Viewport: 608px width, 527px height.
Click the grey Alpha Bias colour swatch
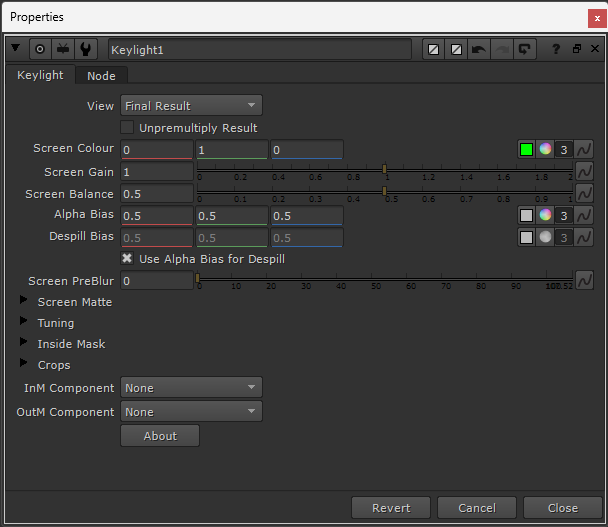pyautogui.click(x=526, y=215)
